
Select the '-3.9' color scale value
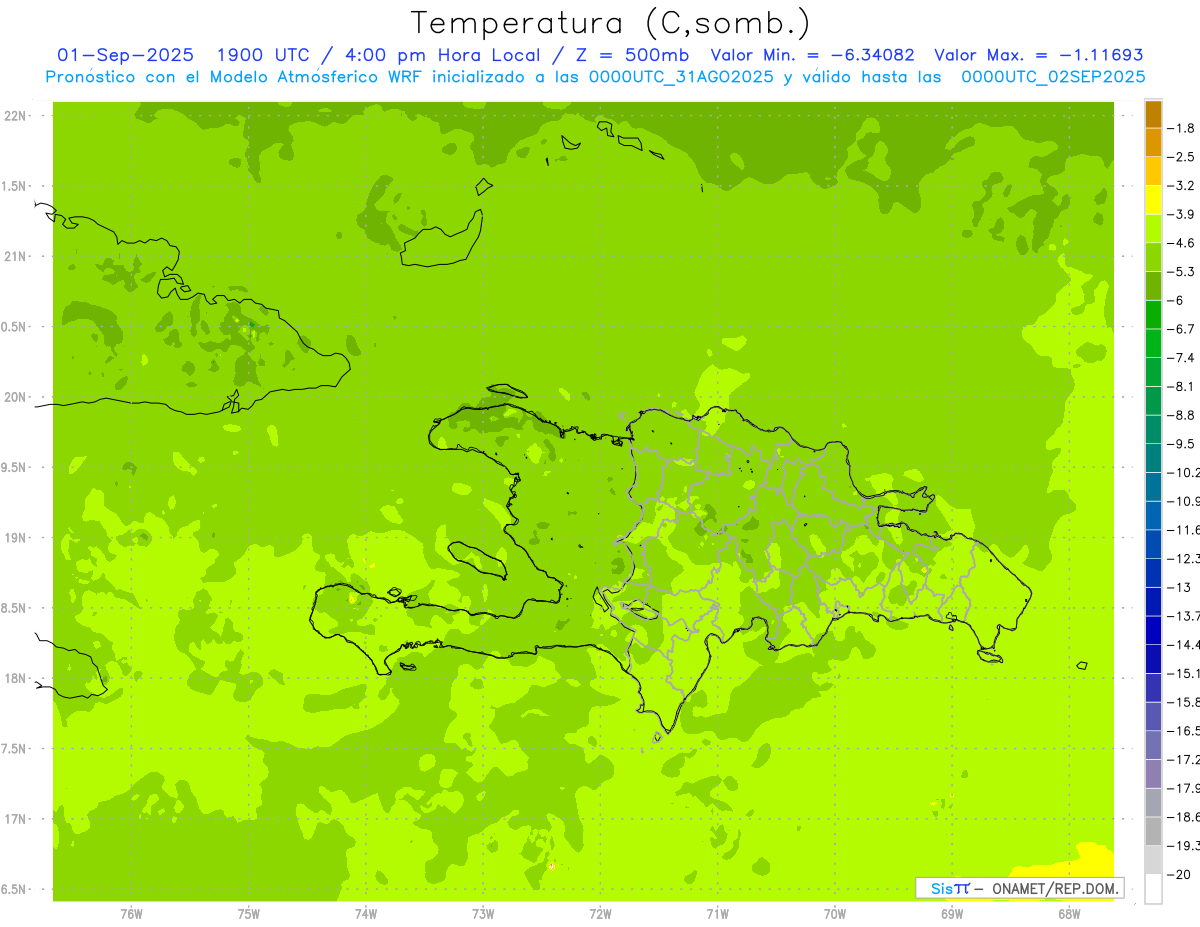coord(1181,214)
